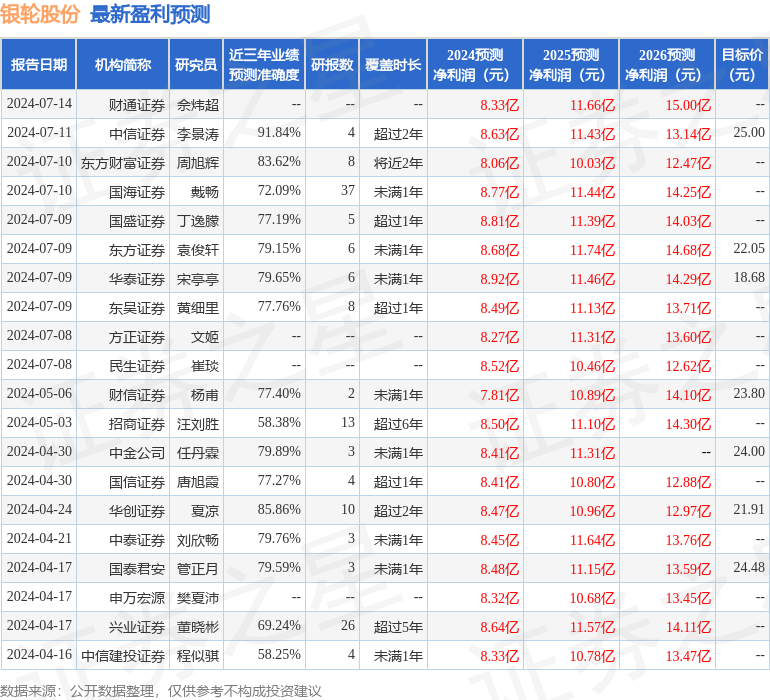Click researcher name 任丹霖

pyautogui.click(x=198, y=453)
